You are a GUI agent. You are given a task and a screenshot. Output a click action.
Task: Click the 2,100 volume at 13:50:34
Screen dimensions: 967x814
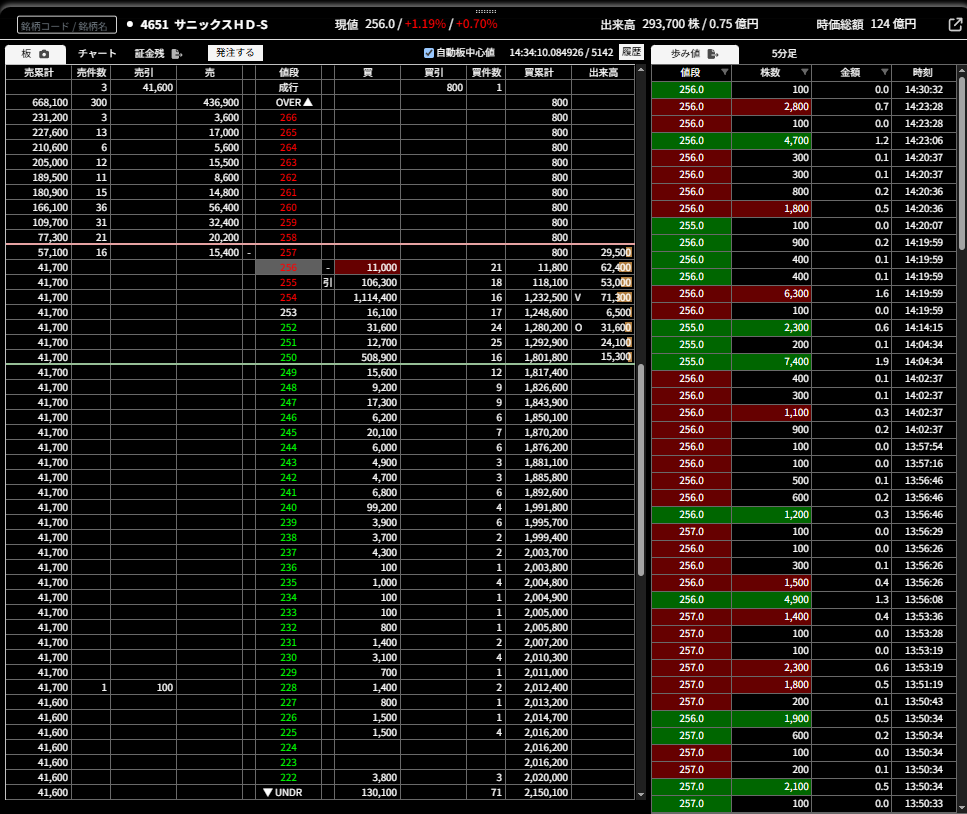[771, 786]
